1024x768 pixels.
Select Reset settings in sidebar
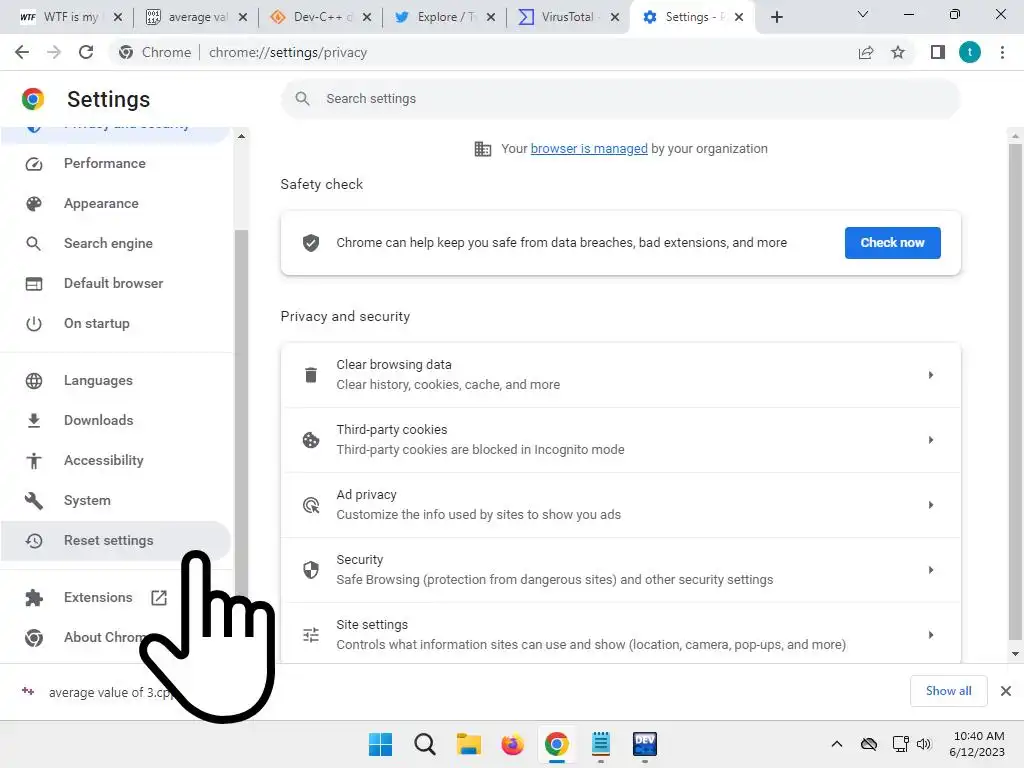tap(116, 540)
